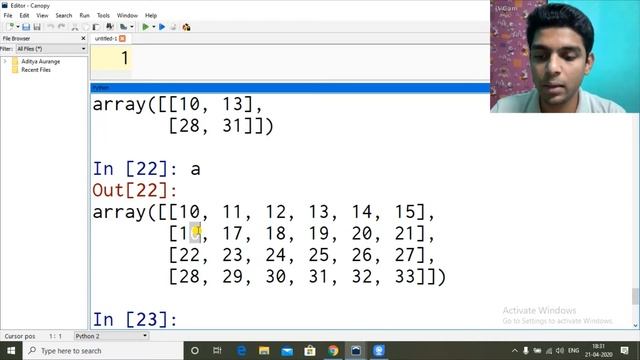Open the Window menu
640x360 pixels.
coord(127,16)
